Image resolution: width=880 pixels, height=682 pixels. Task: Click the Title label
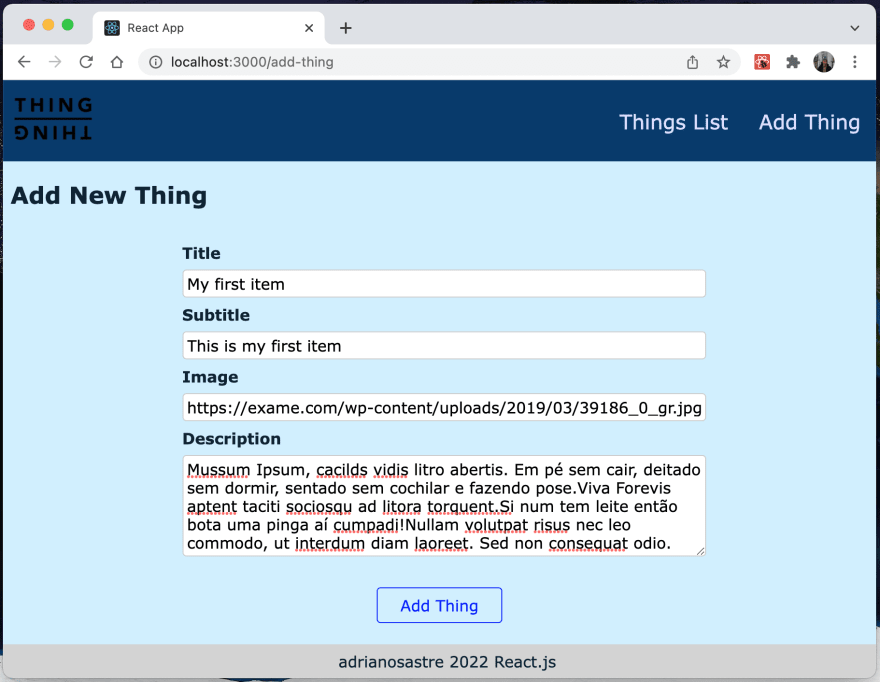pyautogui.click(x=201, y=253)
